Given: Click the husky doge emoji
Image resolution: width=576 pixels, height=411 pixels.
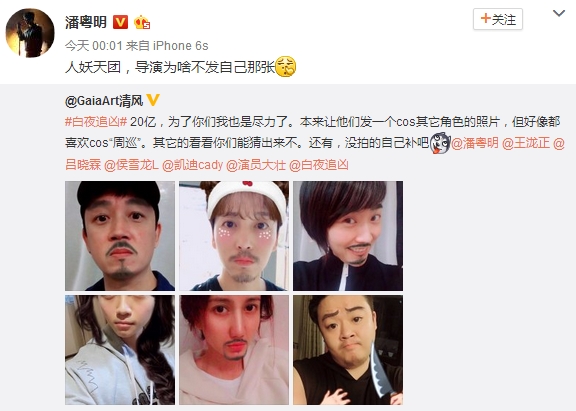Looking at the screenshot, I should pyautogui.click(x=440, y=143).
